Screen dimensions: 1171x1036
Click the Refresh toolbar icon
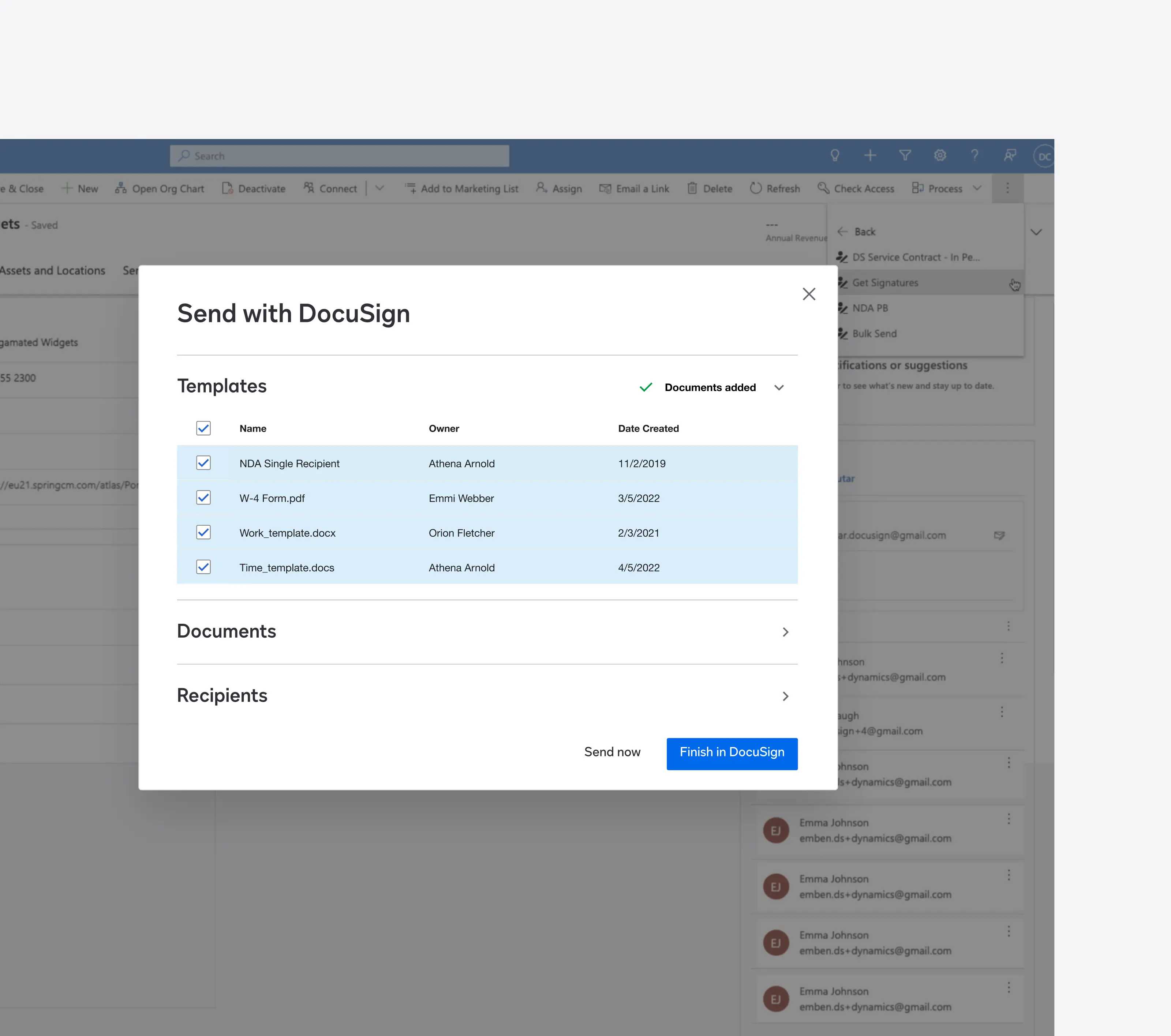coord(756,188)
